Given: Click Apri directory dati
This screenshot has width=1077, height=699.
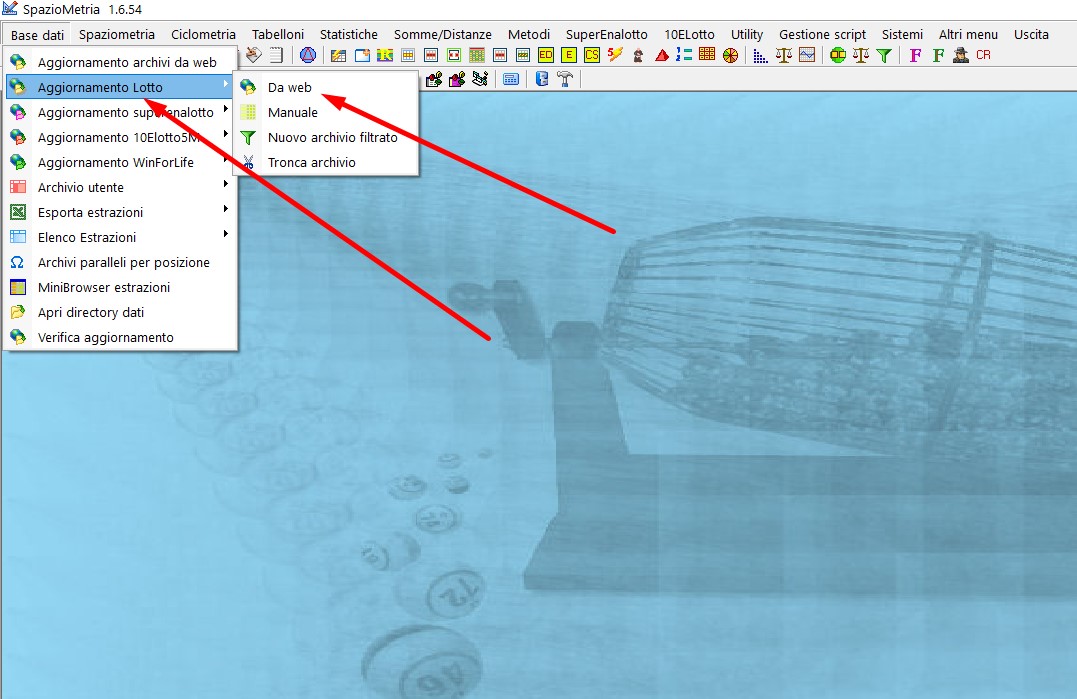Looking at the screenshot, I should coord(120,312).
